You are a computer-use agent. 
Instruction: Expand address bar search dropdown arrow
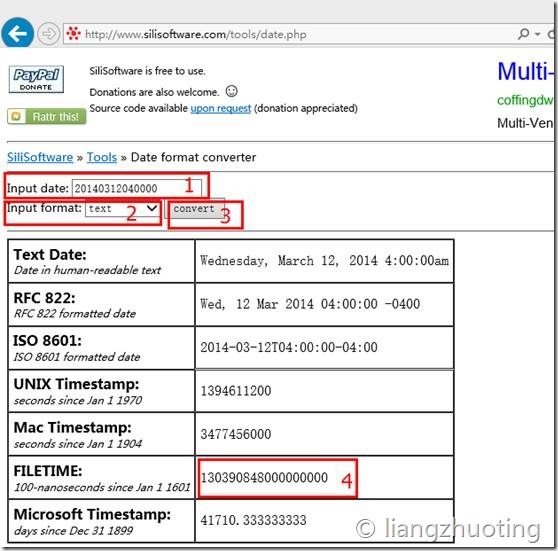pos(537,34)
